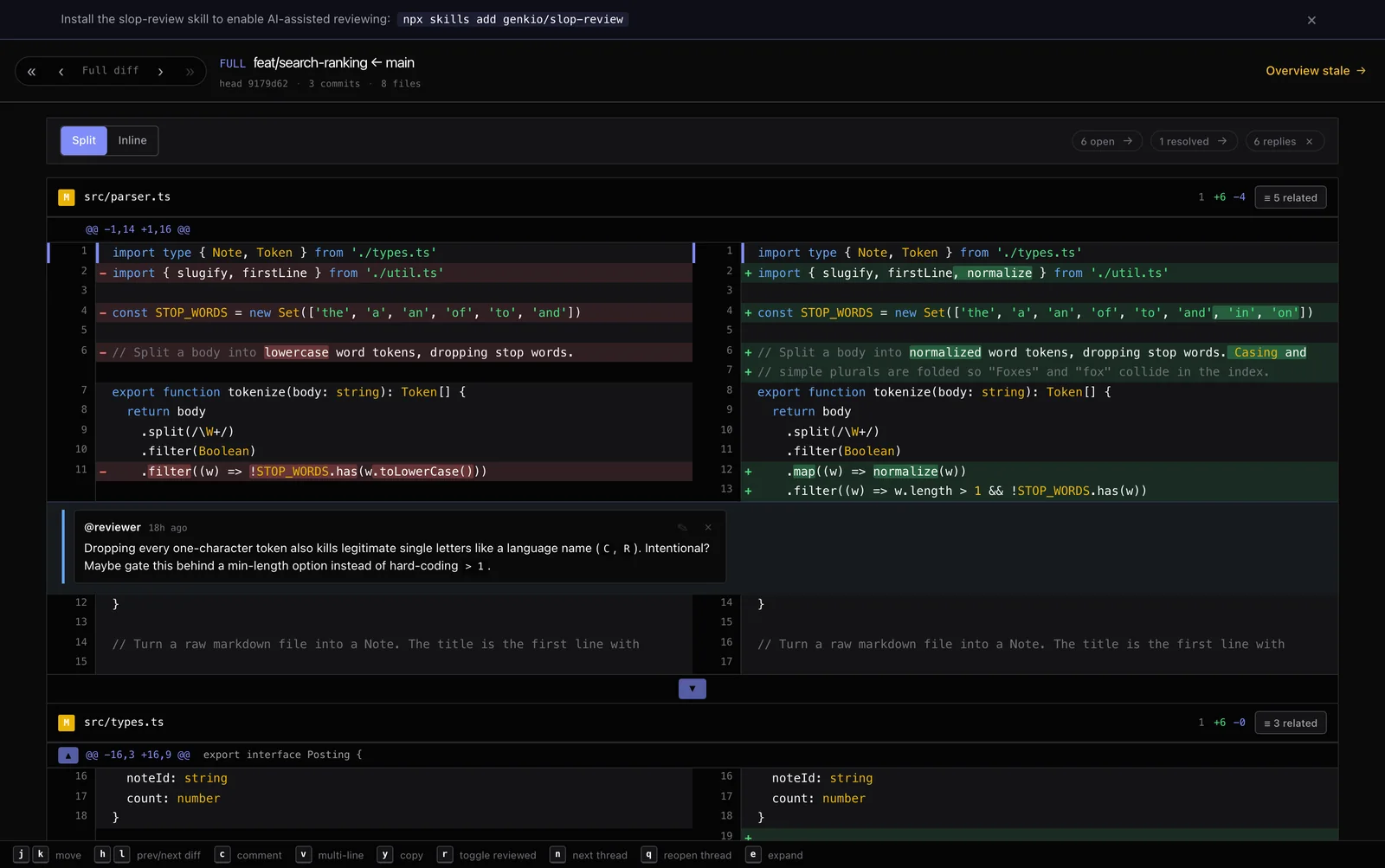This screenshot has width=1385, height=868.
Task: Expand hidden lines below with down-arrow button
Action: click(692, 689)
